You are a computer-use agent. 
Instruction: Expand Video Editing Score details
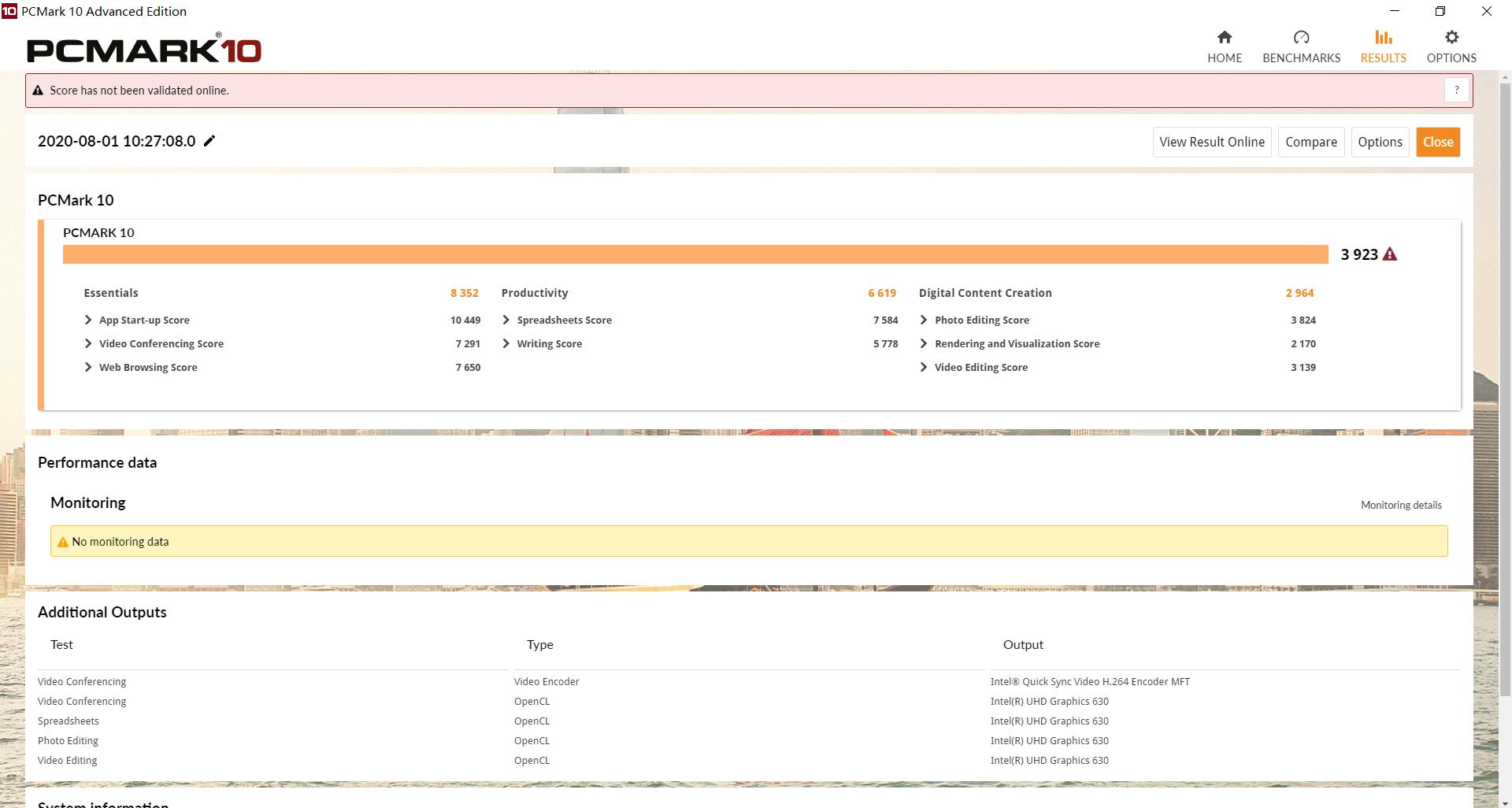tap(924, 367)
